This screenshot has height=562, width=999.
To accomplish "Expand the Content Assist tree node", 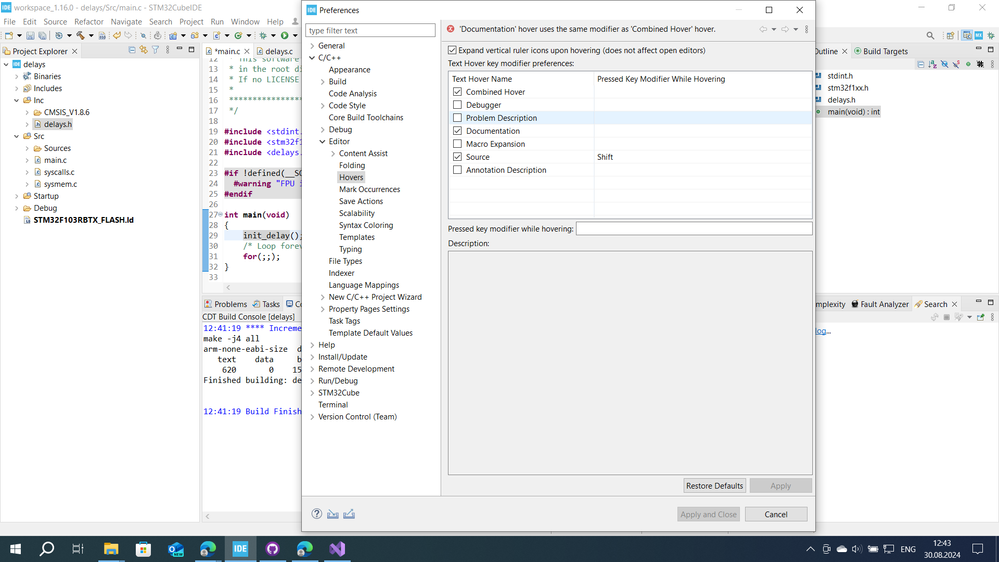I will [x=333, y=154].
